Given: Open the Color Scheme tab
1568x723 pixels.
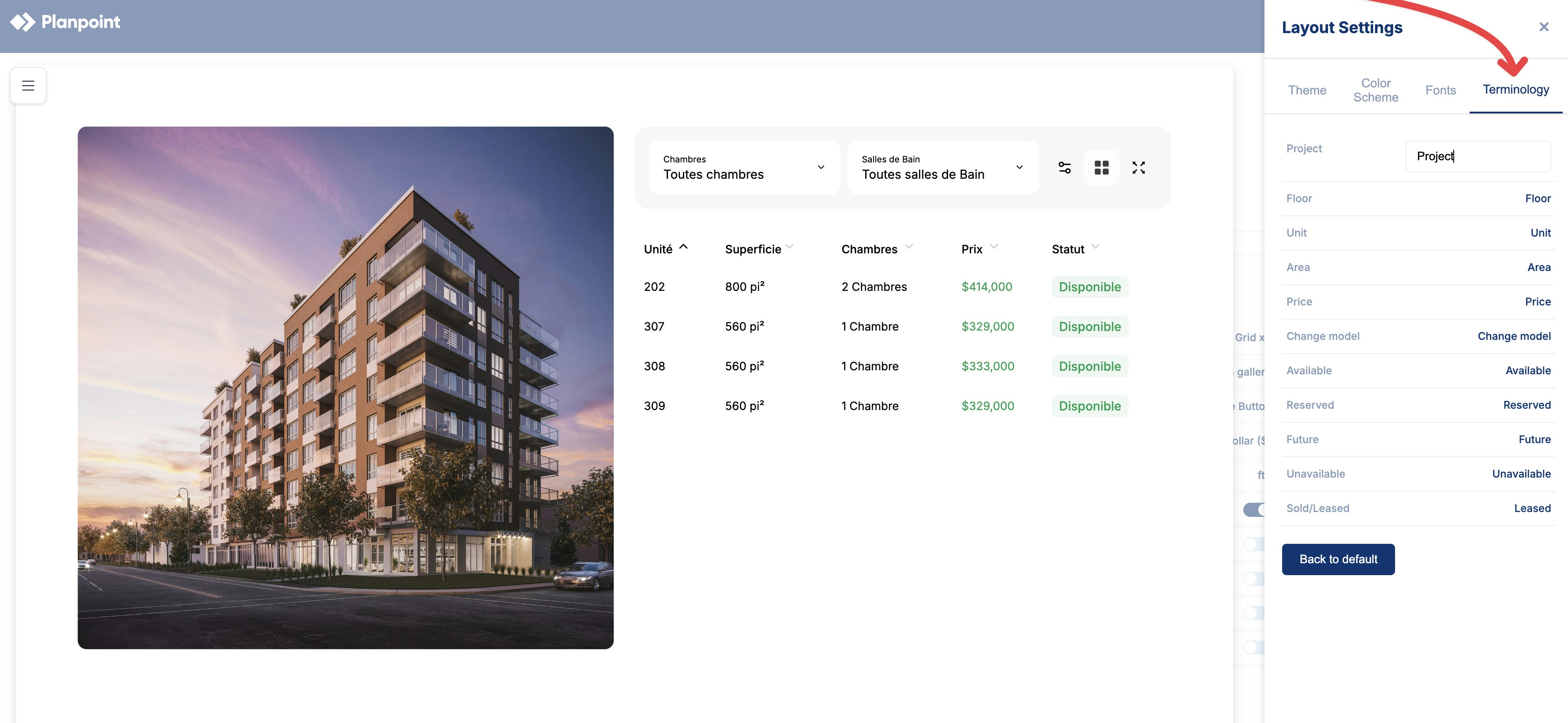Looking at the screenshot, I should coord(1375,90).
